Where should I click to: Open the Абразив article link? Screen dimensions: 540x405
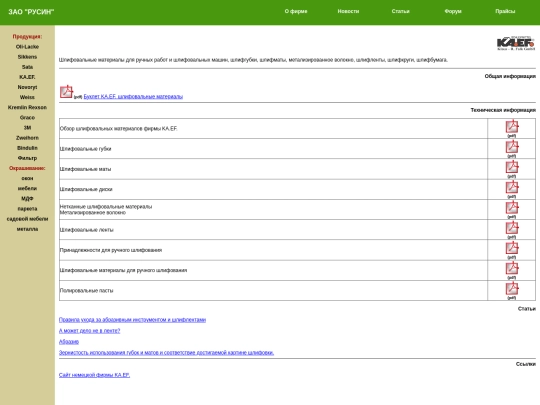coord(69,342)
